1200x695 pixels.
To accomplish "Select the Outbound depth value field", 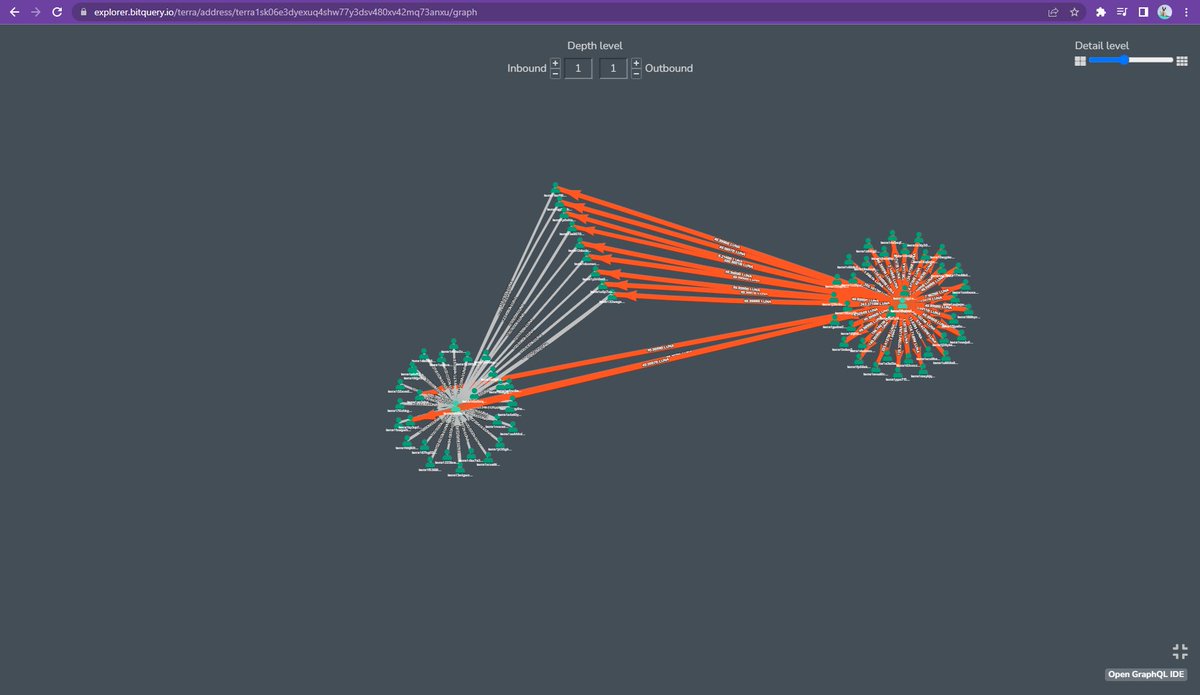I will pos(613,68).
